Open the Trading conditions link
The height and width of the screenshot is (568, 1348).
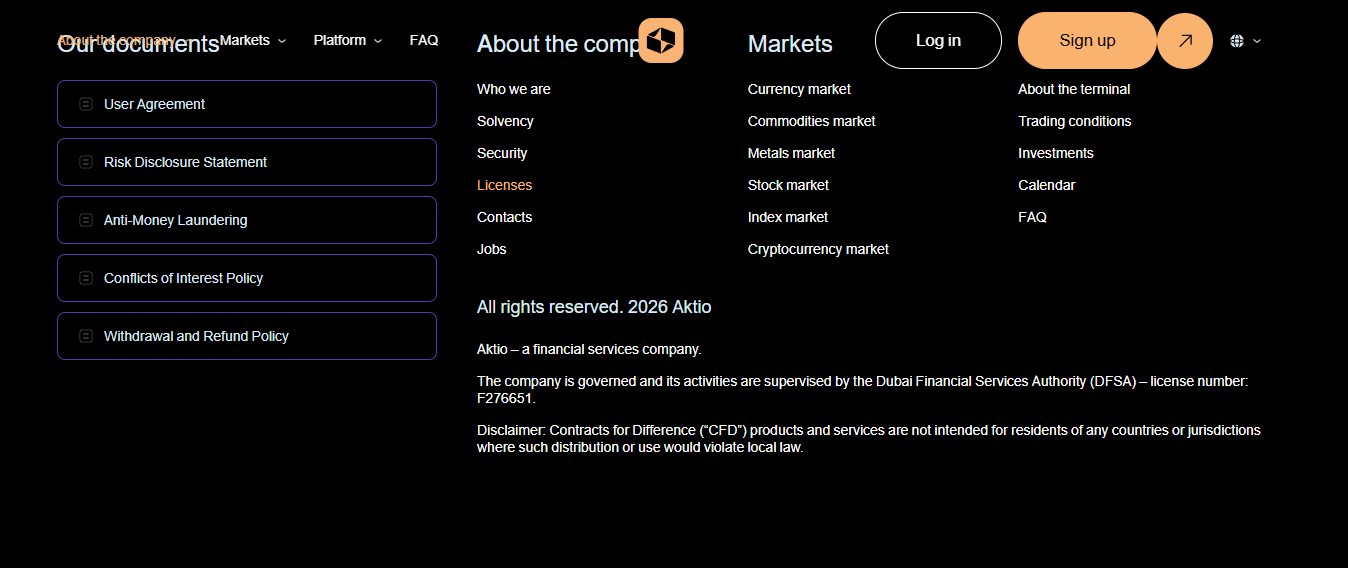(1075, 121)
